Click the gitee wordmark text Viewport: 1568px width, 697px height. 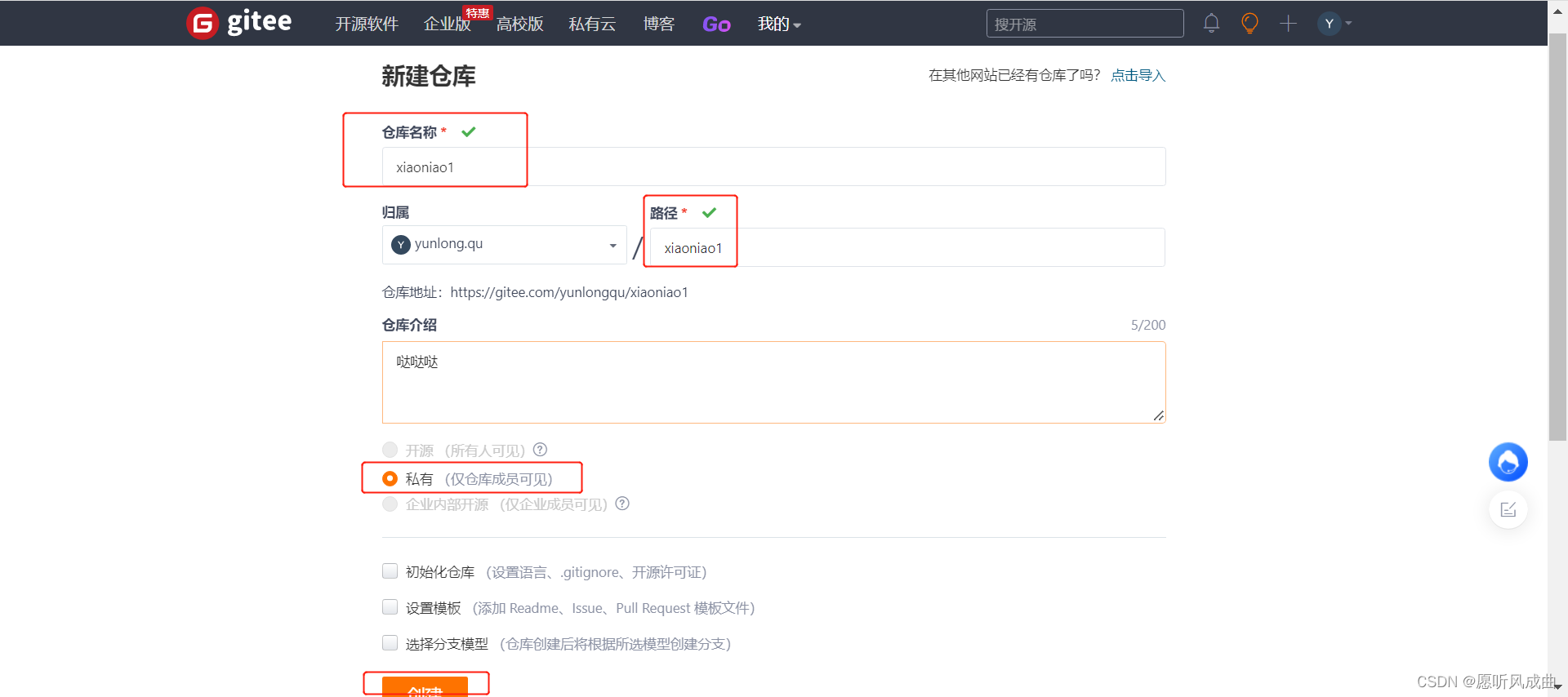tap(259, 21)
